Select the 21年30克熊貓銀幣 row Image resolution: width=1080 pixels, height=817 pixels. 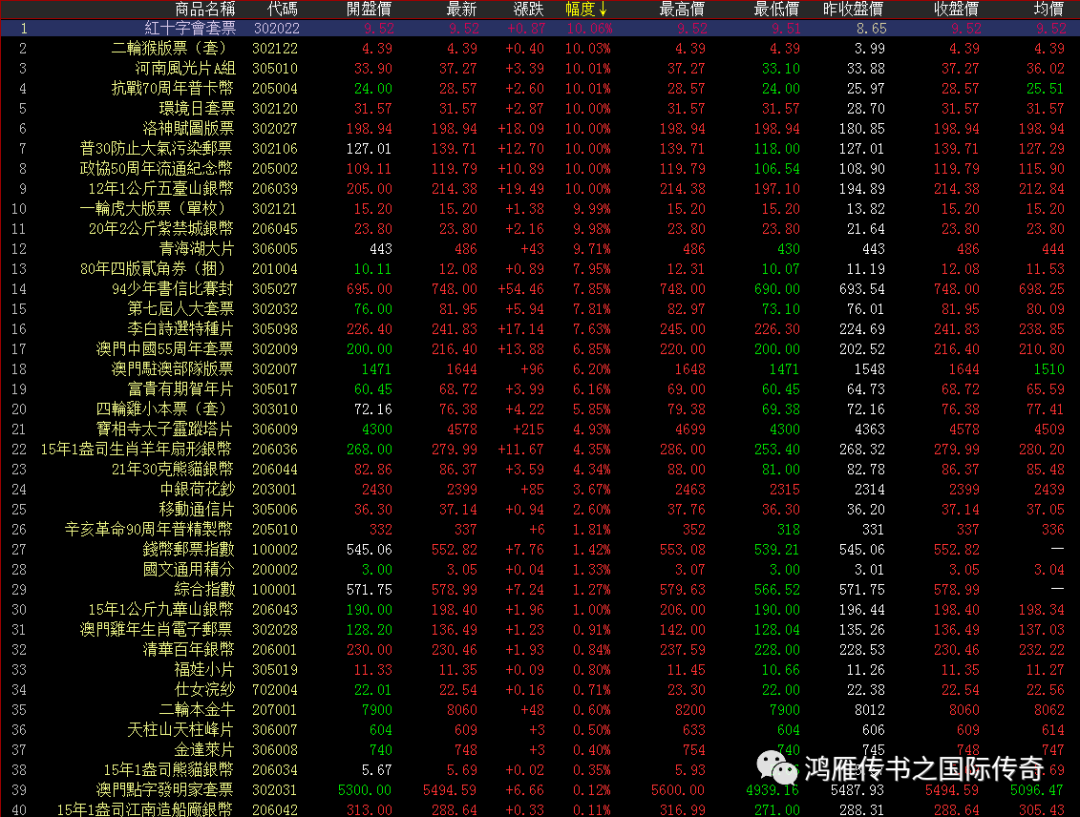[x=540, y=469]
